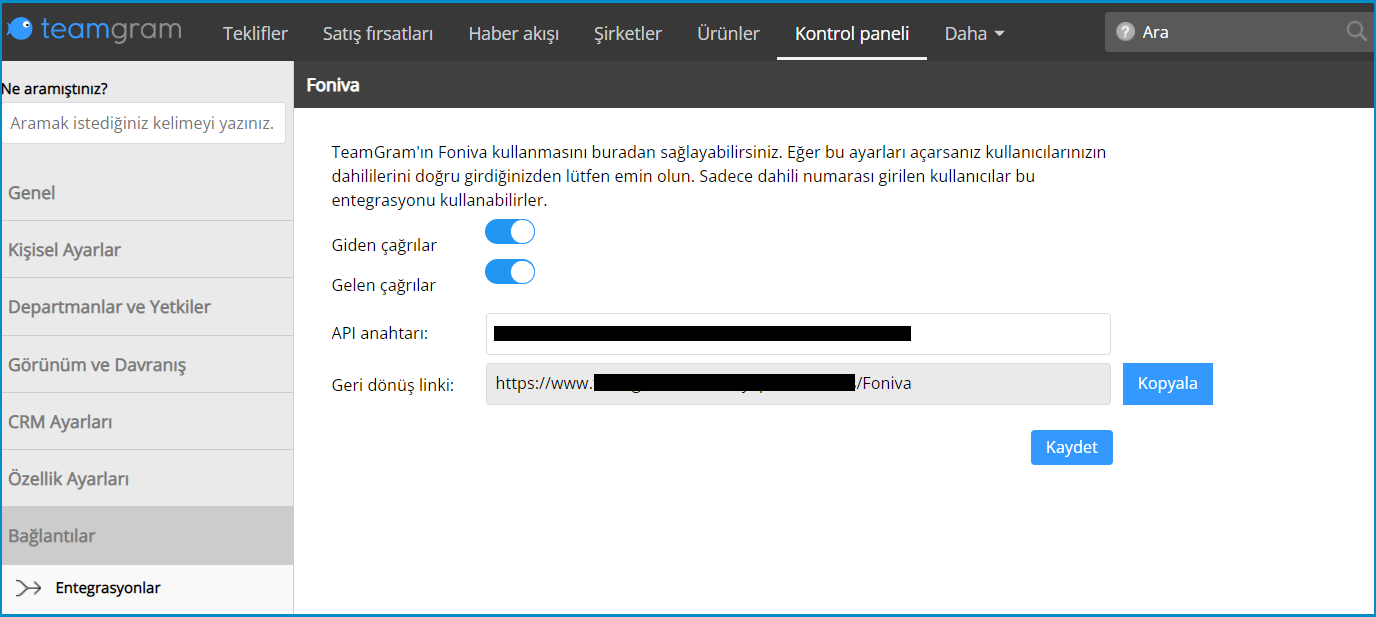The height and width of the screenshot is (617, 1376).
Task: Open the Ürünler tab
Action: click(x=728, y=33)
